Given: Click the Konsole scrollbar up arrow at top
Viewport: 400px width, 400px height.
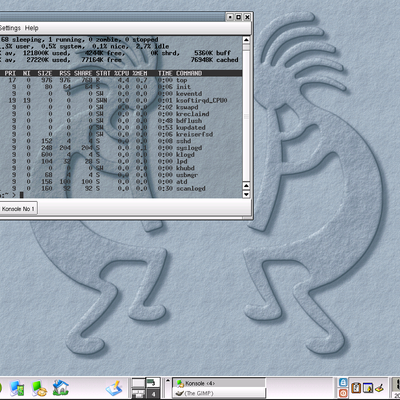Looking at the screenshot, I should click(246, 40).
